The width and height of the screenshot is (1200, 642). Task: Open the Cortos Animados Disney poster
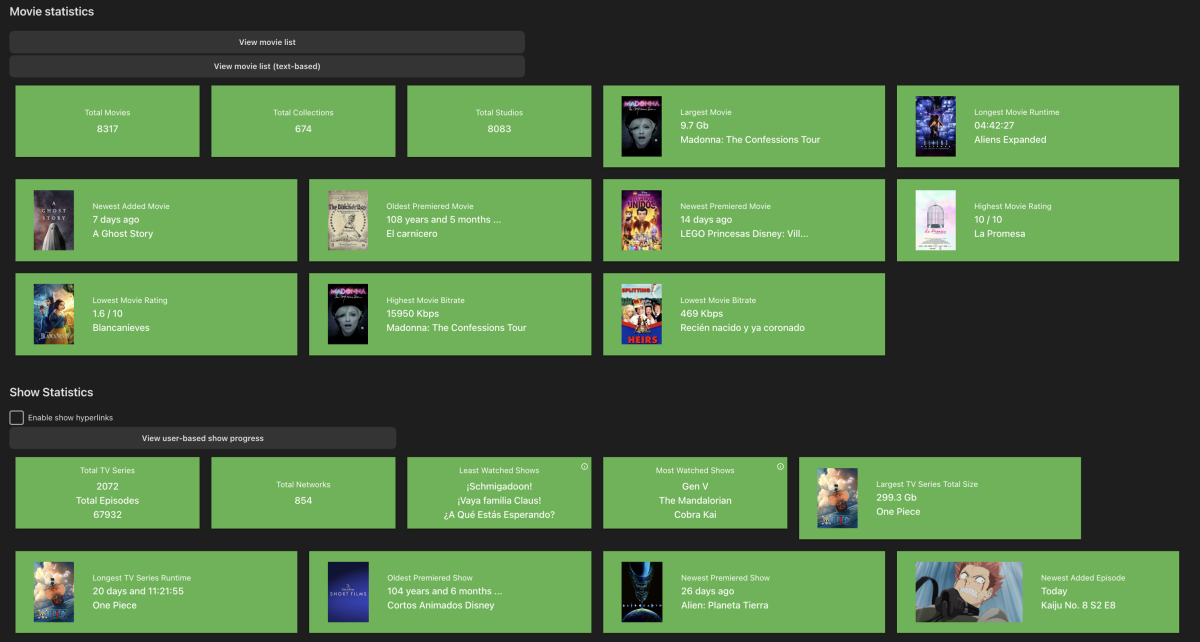(x=347, y=592)
